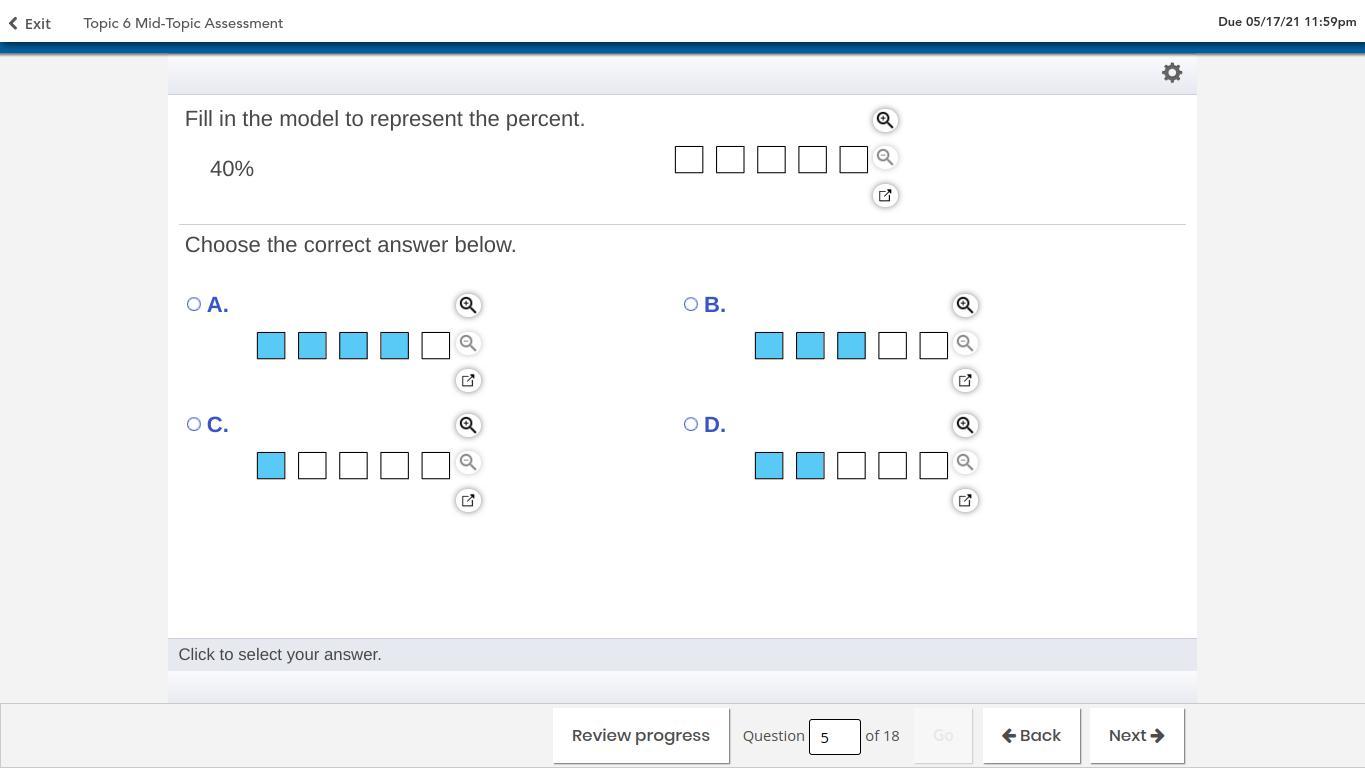Exit the assessment

[x=30, y=23]
